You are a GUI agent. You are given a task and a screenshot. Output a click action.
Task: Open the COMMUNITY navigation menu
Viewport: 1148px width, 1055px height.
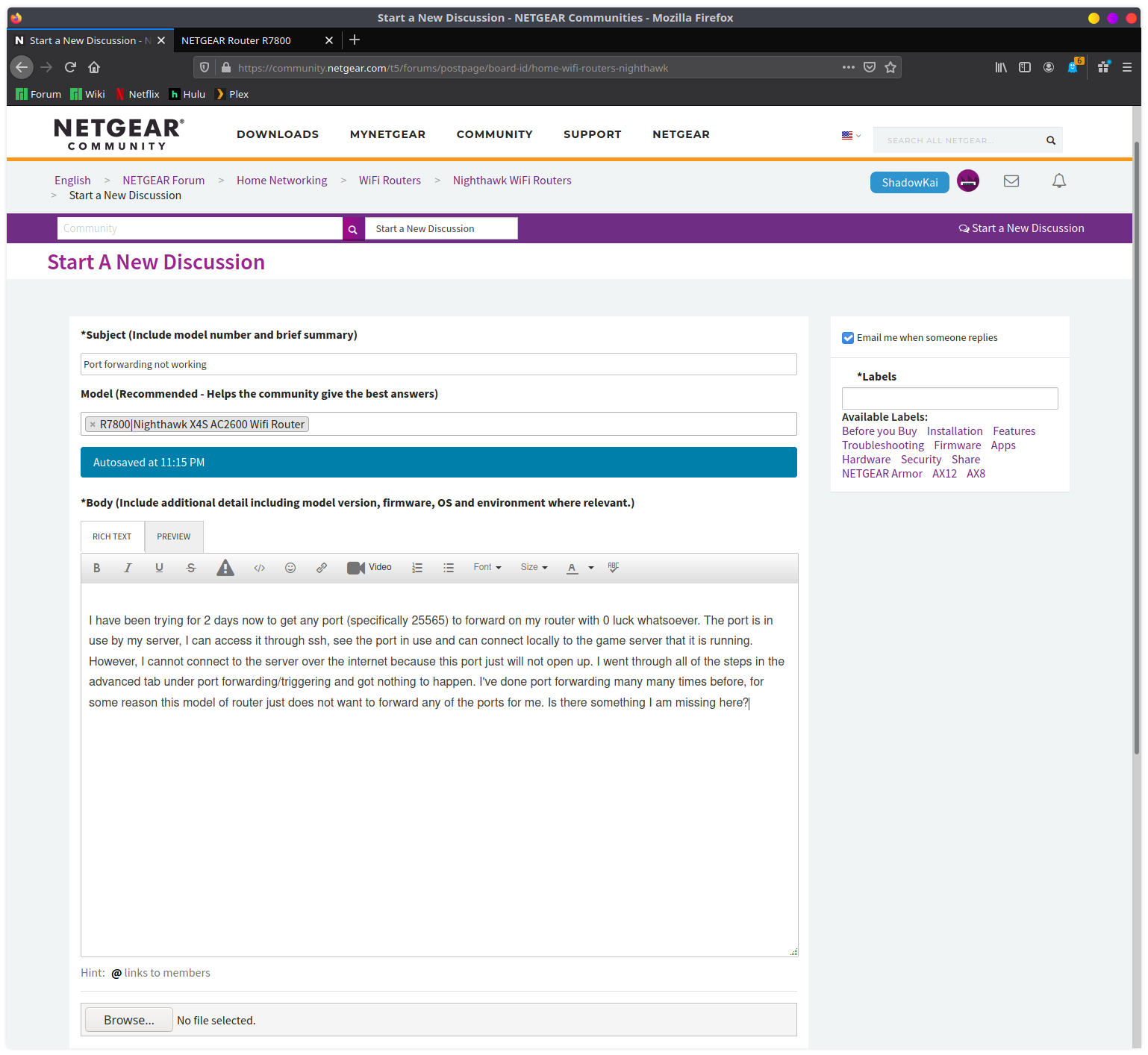494,134
